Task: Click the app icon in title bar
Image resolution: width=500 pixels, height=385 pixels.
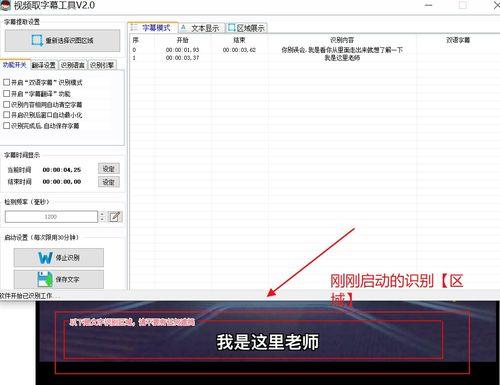Action: (x=5, y=5)
